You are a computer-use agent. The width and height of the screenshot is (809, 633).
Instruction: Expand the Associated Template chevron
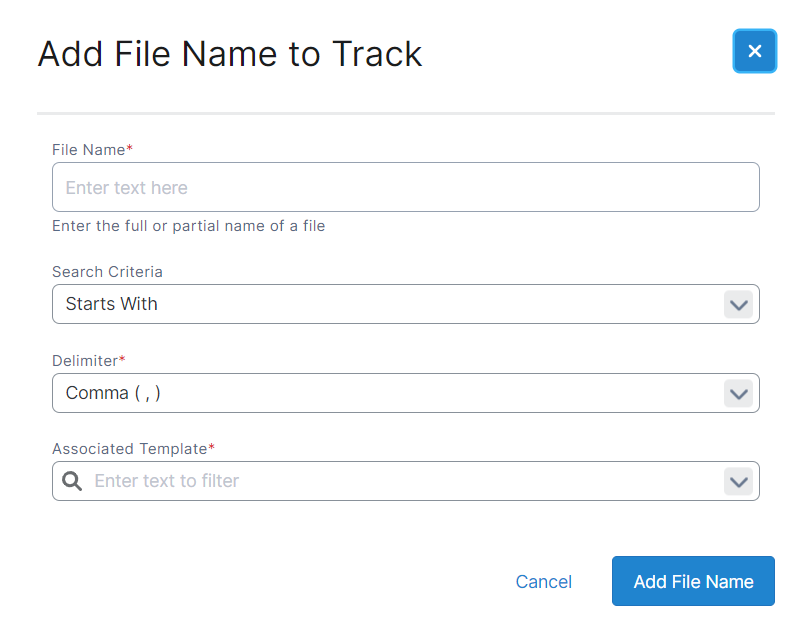click(738, 482)
